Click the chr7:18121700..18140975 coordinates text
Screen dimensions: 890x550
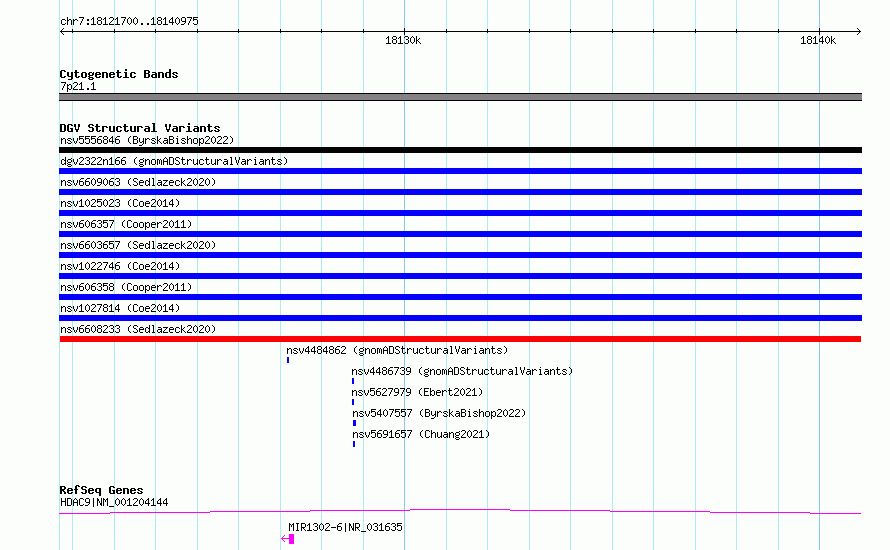coord(129,22)
